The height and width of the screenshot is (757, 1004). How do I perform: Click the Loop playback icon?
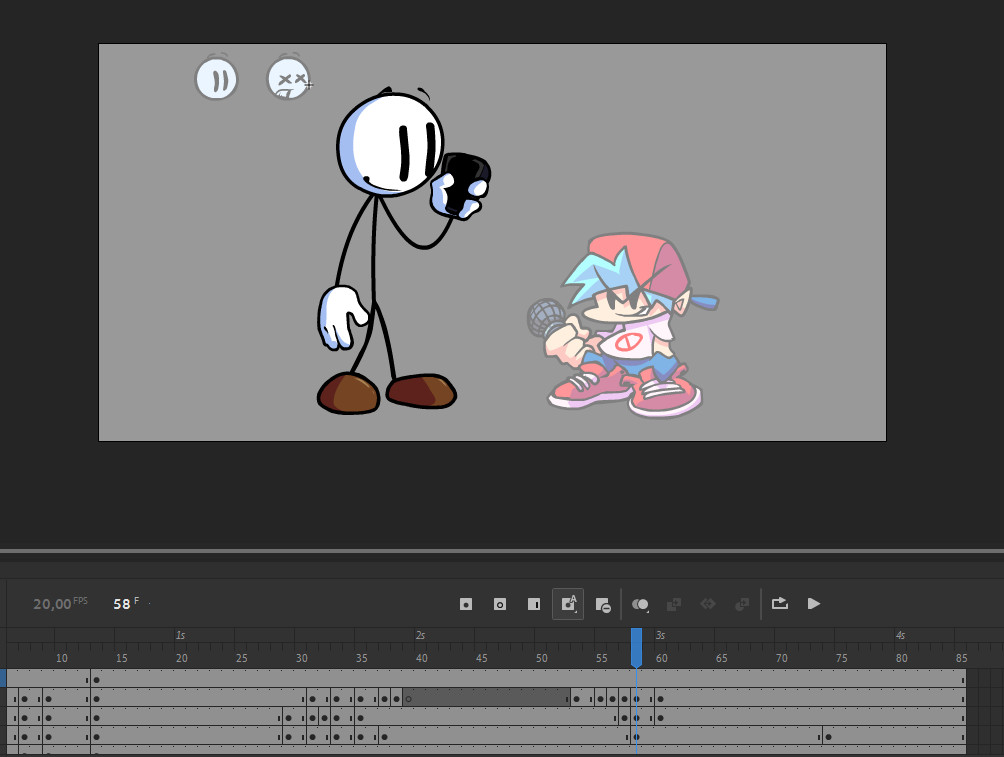780,603
